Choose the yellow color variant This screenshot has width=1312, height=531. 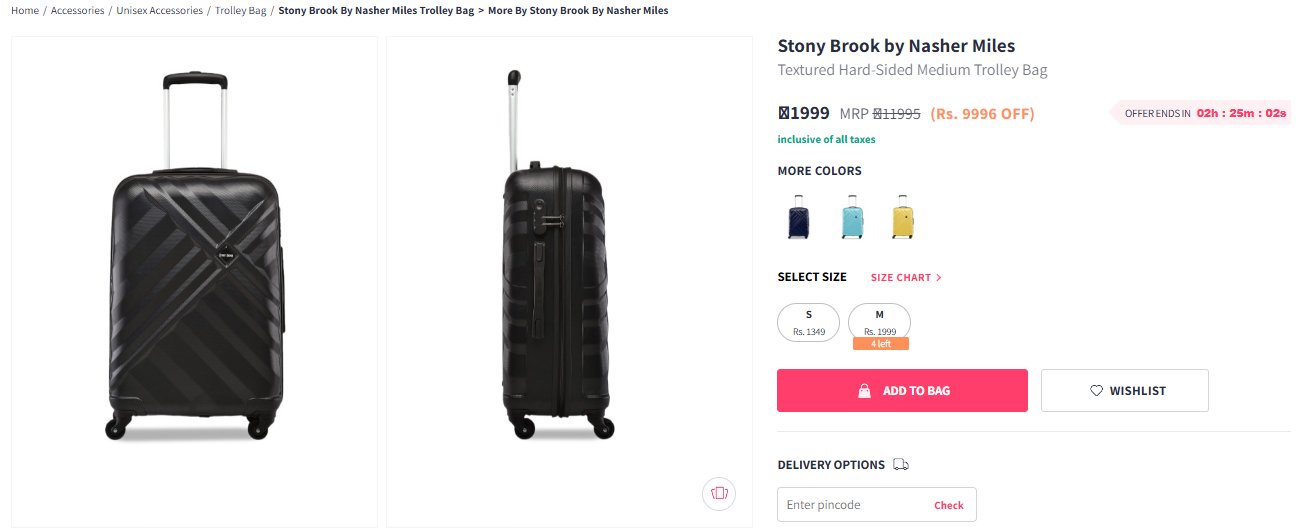point(904,217)
